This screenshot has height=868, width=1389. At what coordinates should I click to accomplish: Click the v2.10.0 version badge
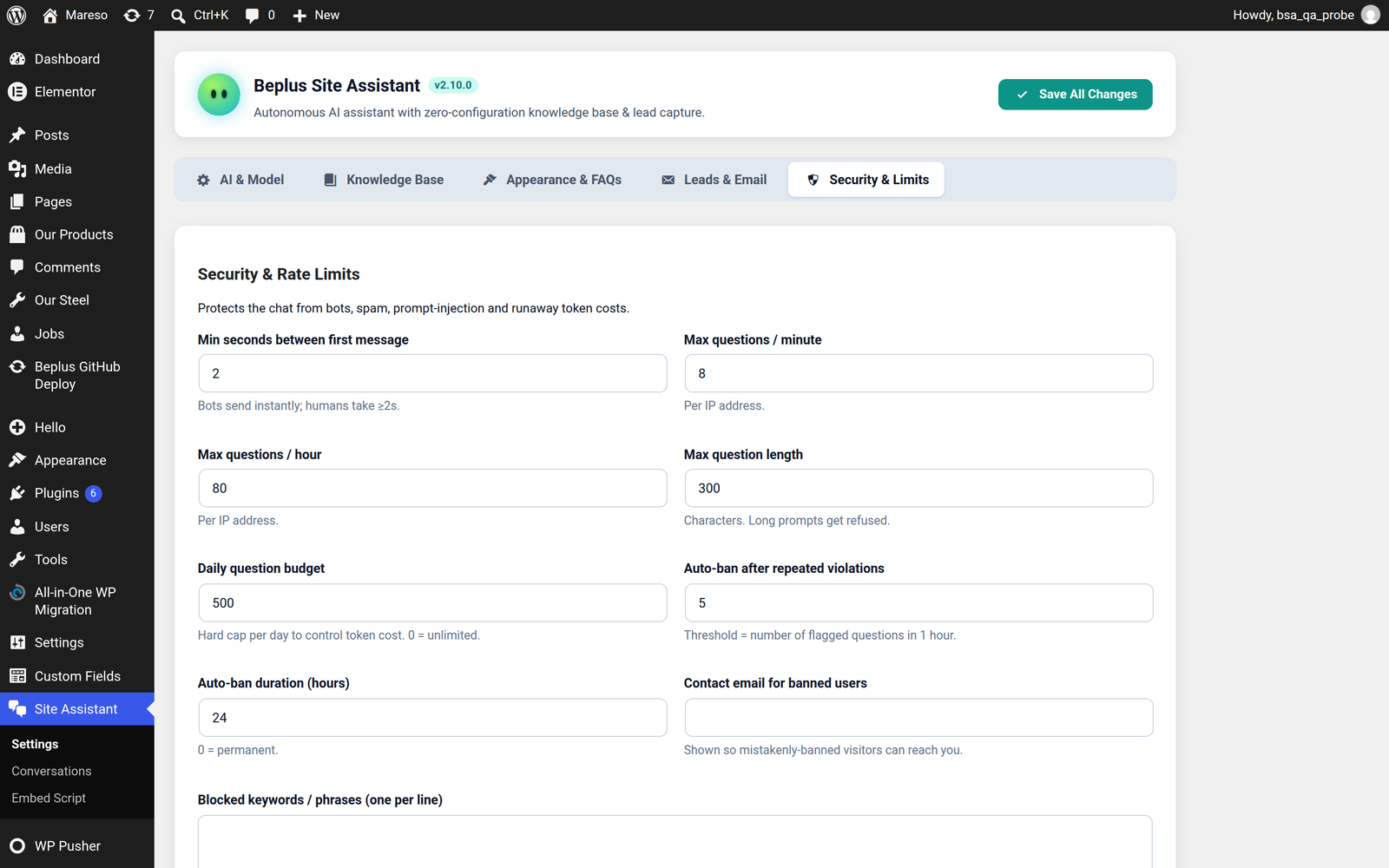tap(453, 85)
